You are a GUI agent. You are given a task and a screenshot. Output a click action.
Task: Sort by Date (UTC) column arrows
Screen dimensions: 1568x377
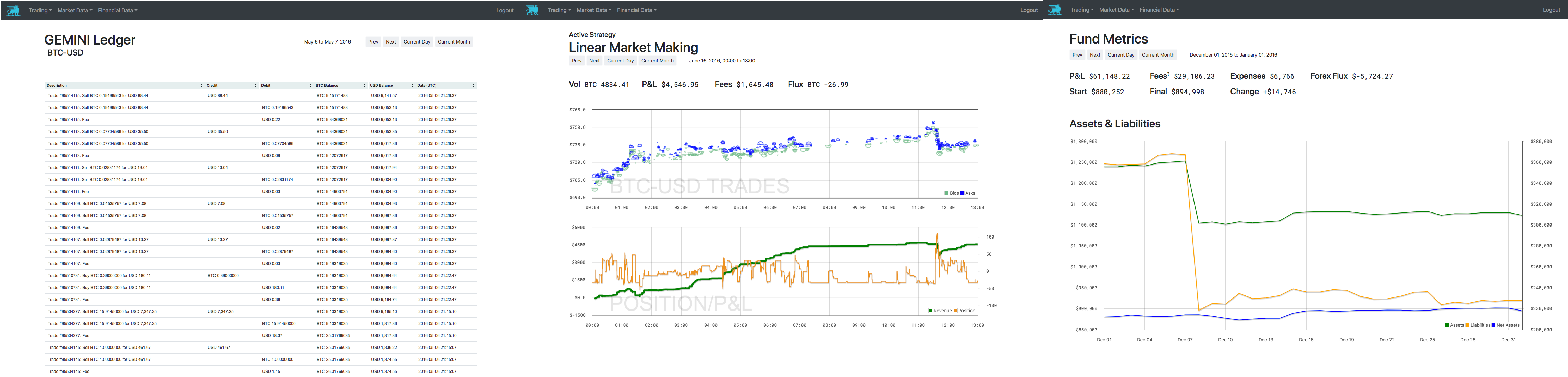coord(474,85)
